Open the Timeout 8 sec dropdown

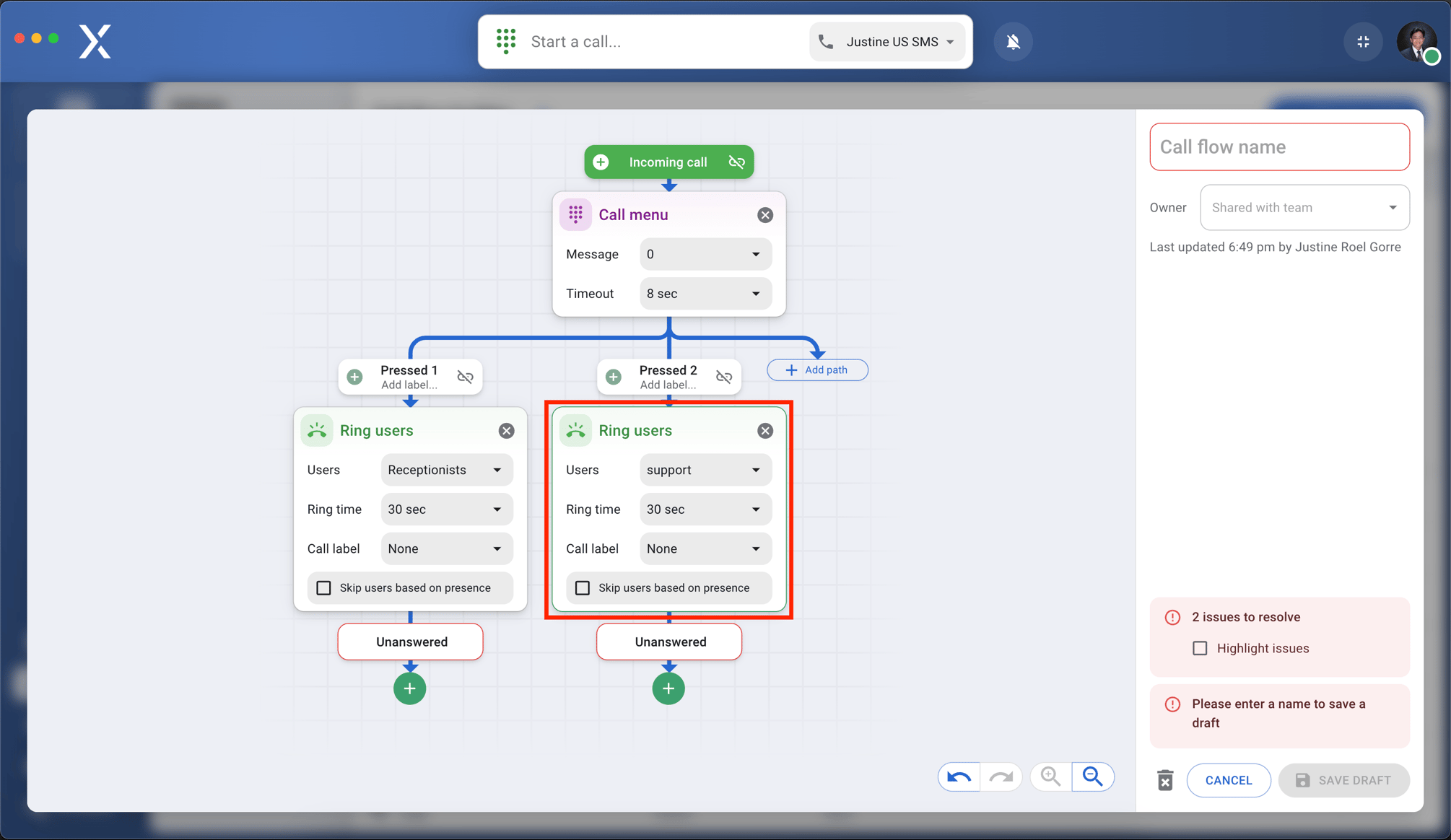click(705, 294)
